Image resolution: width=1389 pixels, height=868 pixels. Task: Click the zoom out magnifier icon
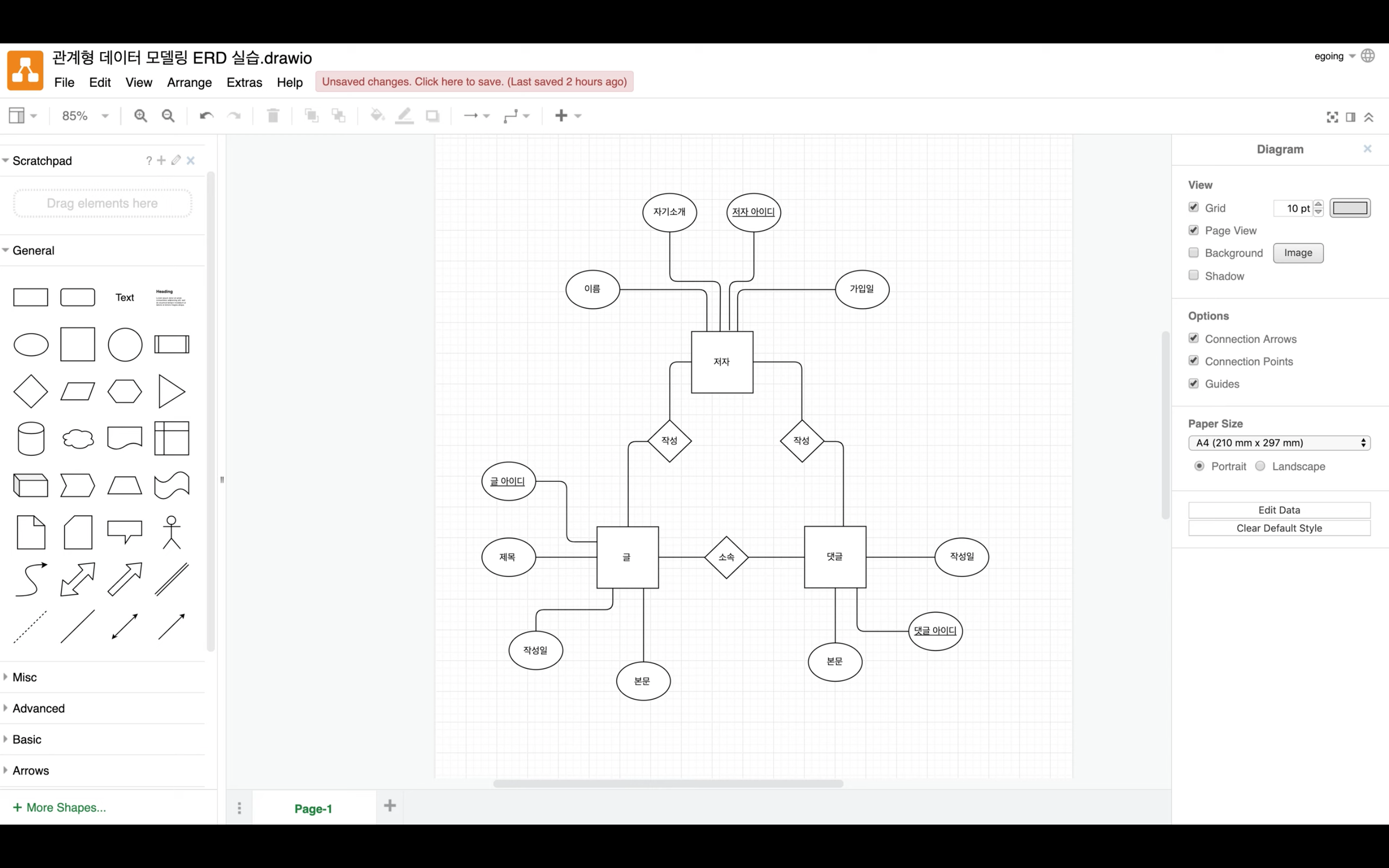(x=168, y=116)
